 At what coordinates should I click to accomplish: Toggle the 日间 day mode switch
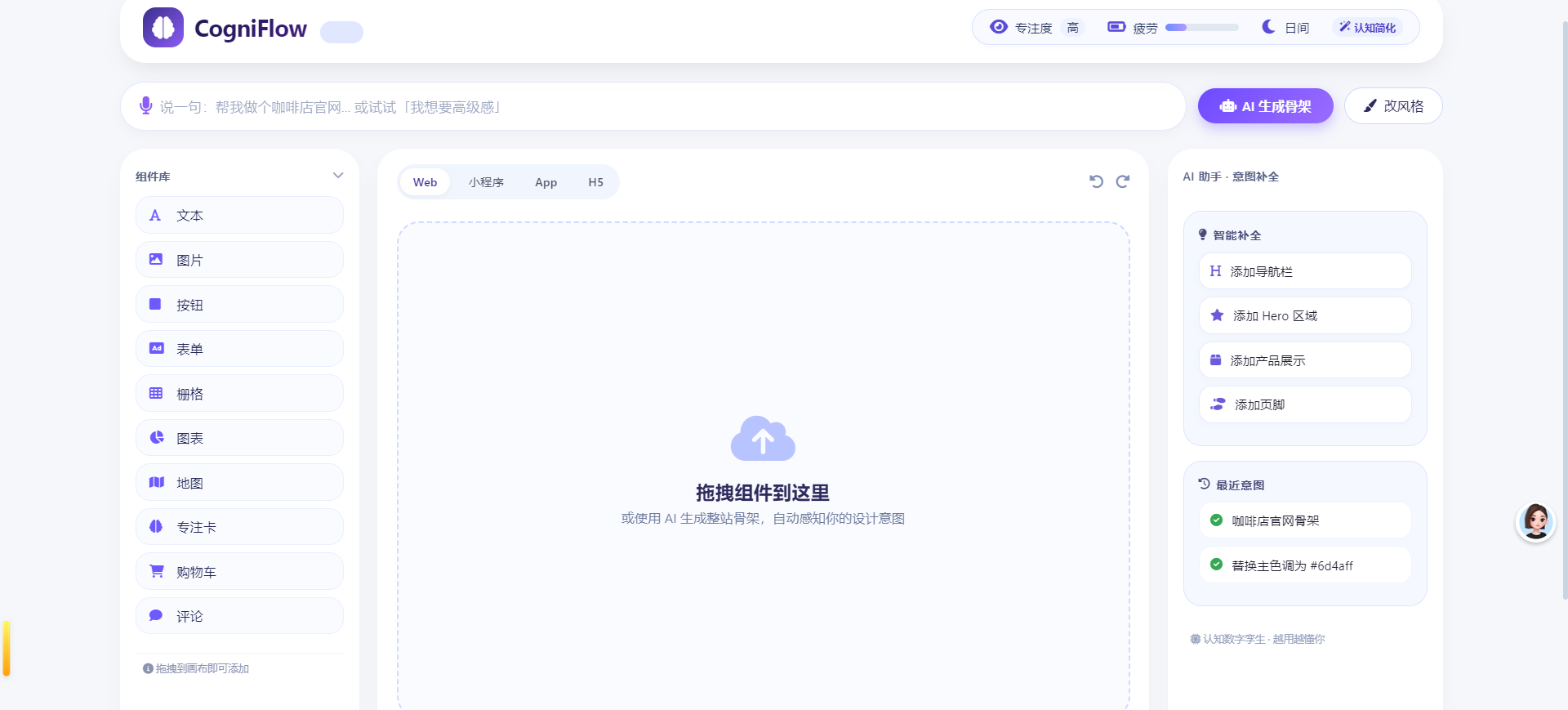1285,27
